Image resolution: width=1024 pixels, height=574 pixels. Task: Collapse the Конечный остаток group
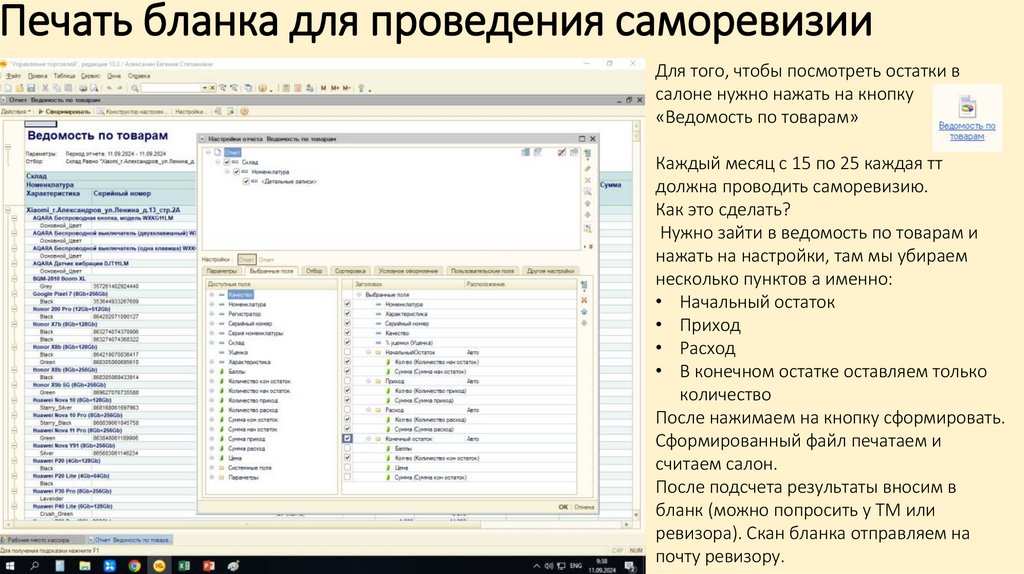click(x=368, y=439)
